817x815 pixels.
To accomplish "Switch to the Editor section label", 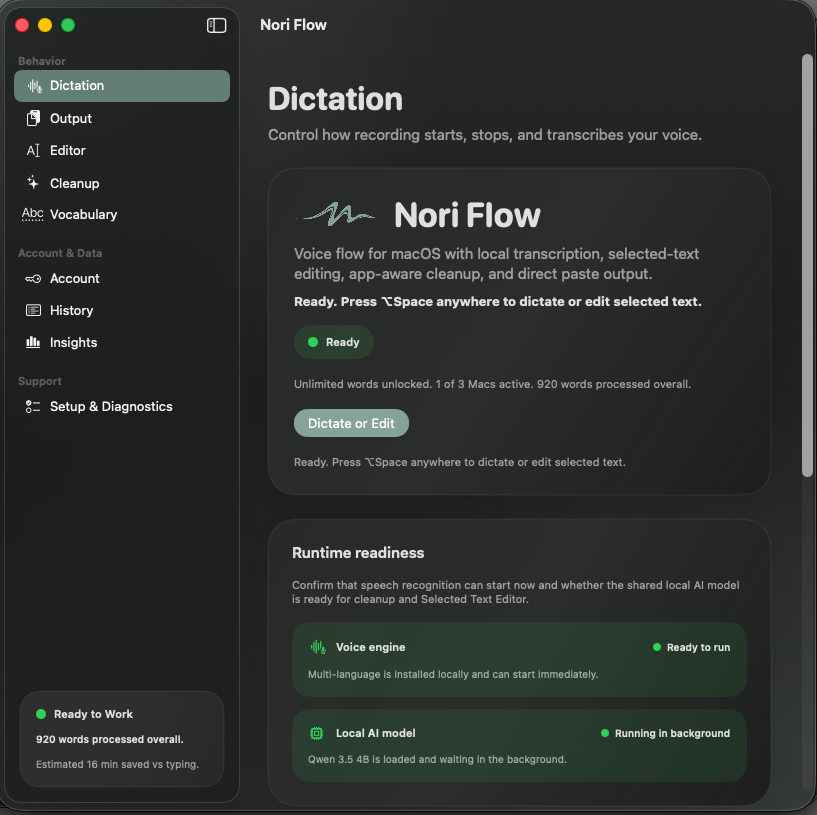I will [68, 151].
